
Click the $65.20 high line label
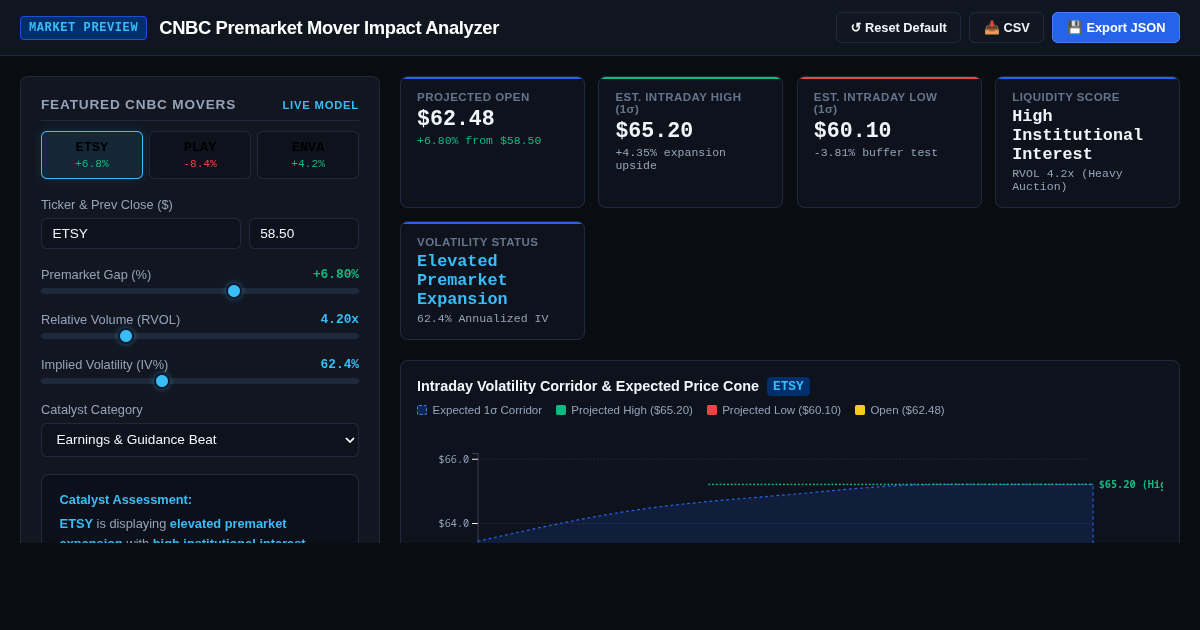tap(1130, 484)
